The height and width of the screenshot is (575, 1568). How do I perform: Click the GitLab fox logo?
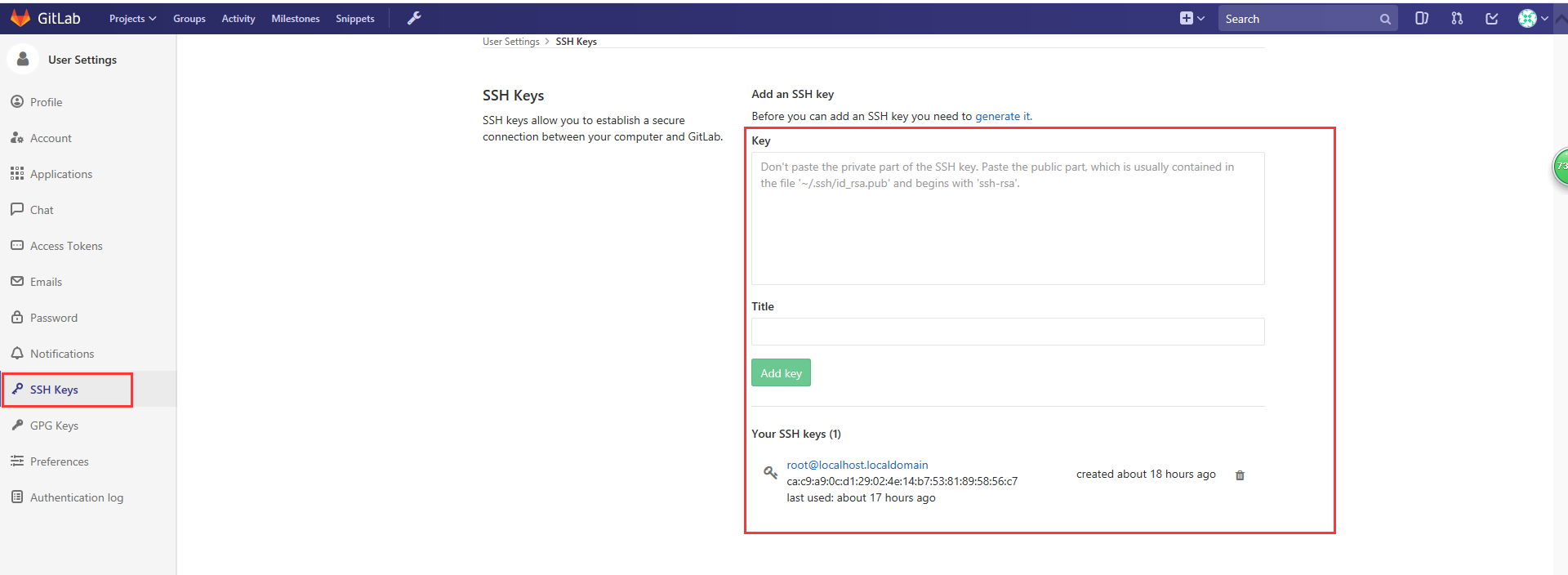pos(20,18)
